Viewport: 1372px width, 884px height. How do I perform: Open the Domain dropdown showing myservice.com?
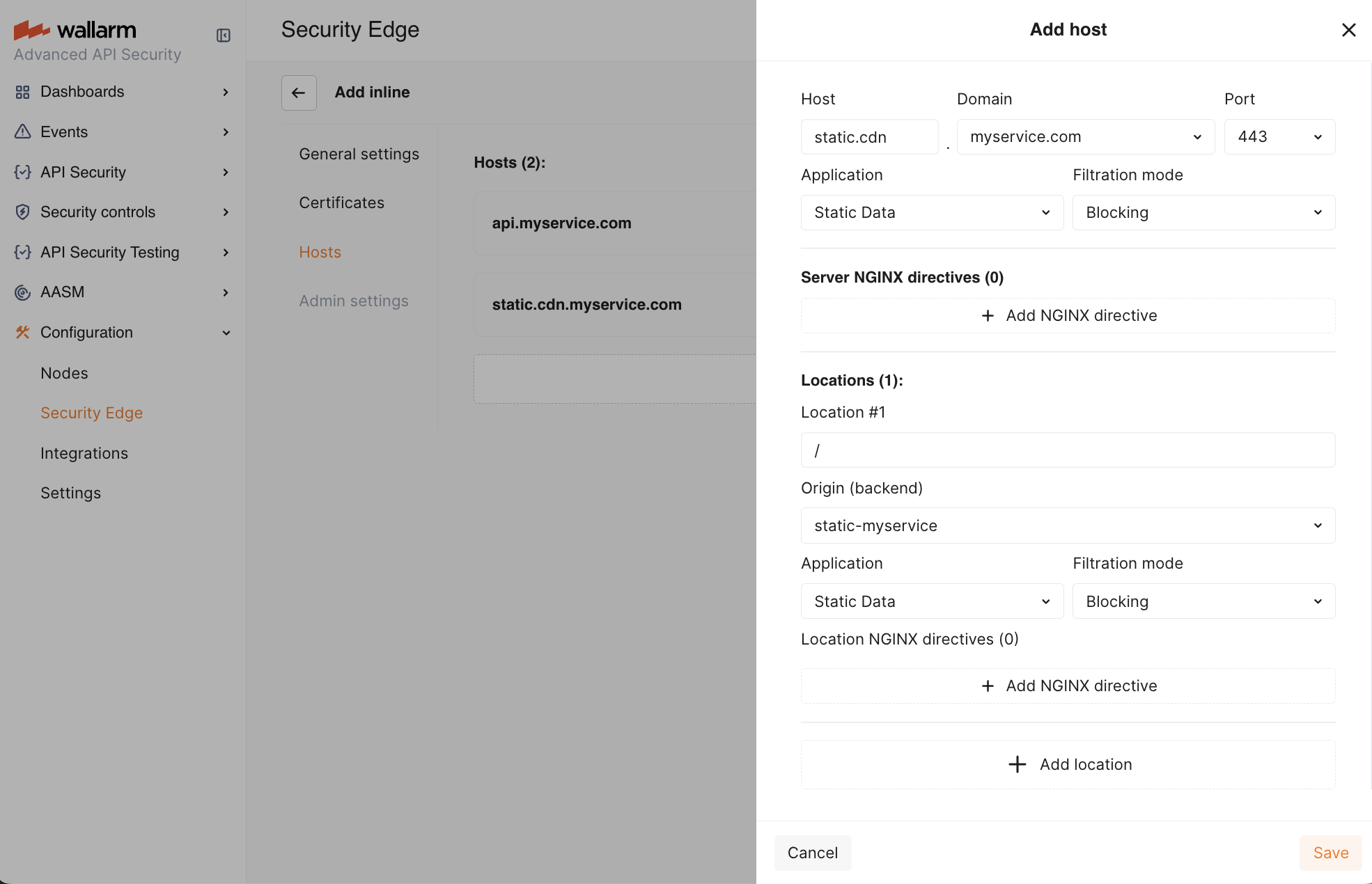click(x=1085, y=137)
